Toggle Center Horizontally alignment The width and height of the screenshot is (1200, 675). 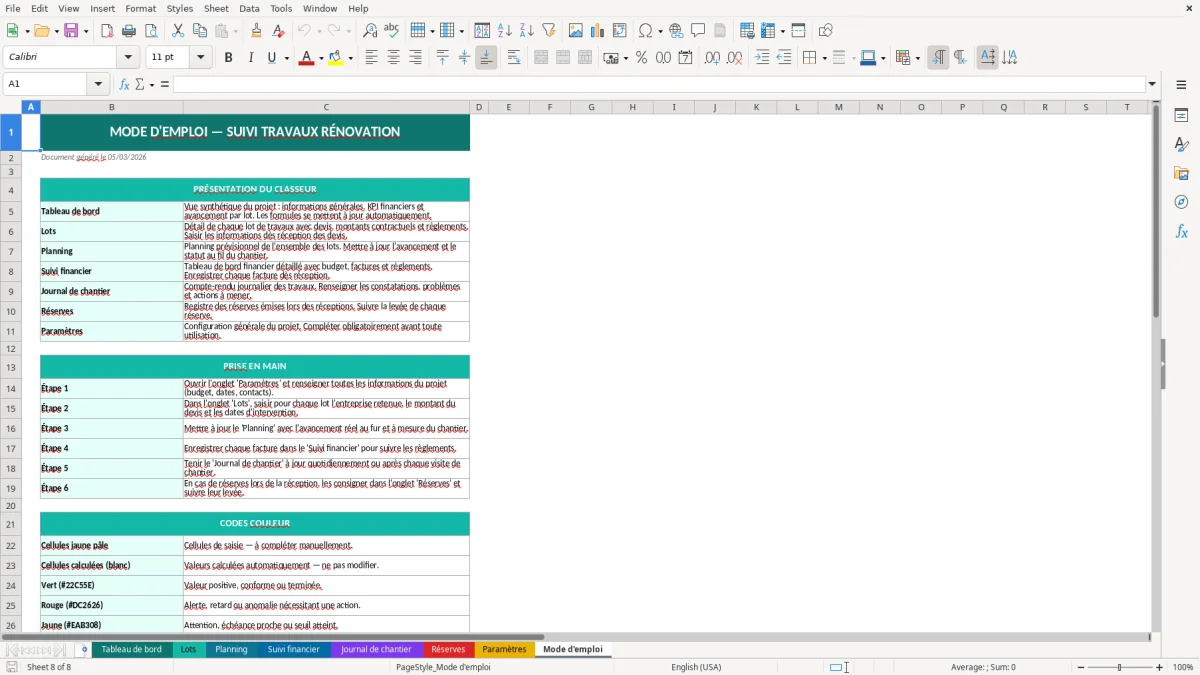pyautogui.click(x=393, y=58)
